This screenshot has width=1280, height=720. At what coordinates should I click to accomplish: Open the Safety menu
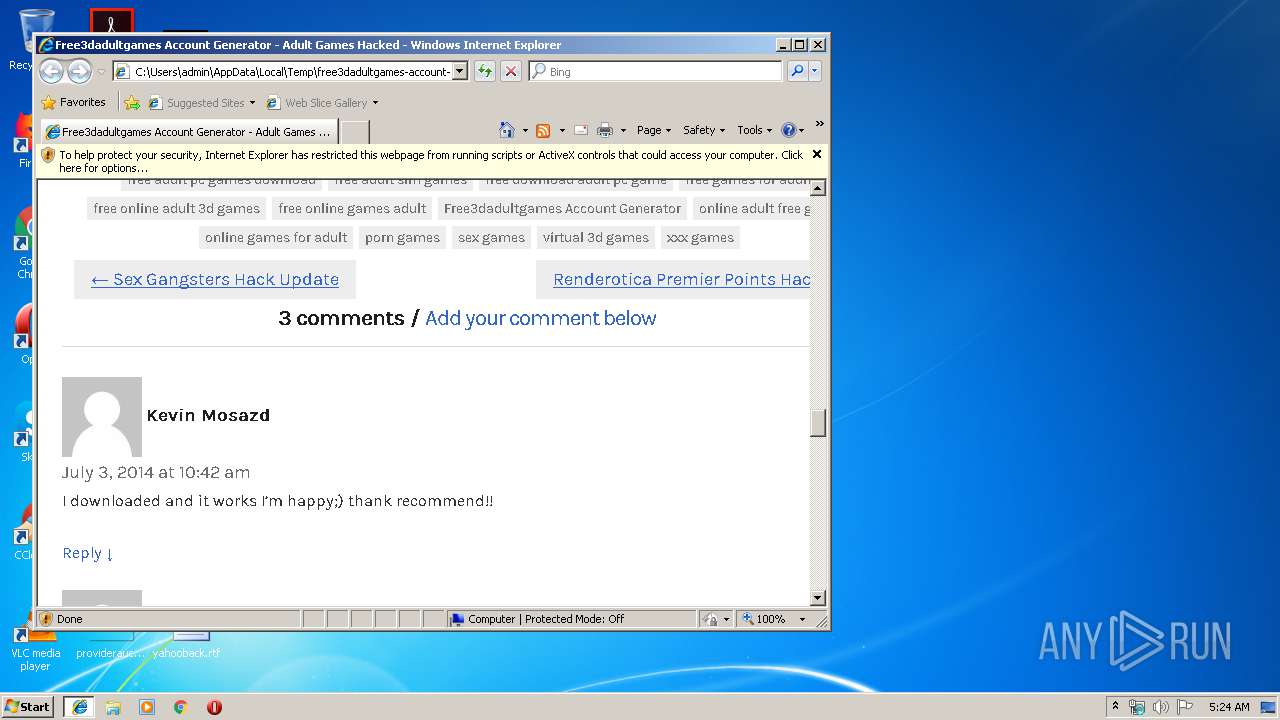click(x=704, y=130)
